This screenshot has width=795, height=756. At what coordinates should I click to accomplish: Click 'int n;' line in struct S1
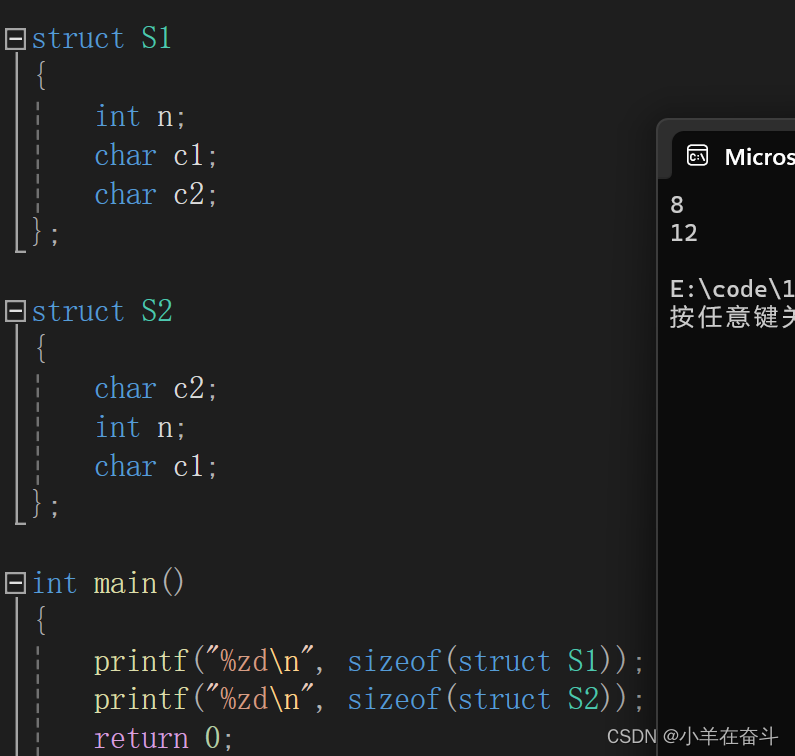(140, 117)
